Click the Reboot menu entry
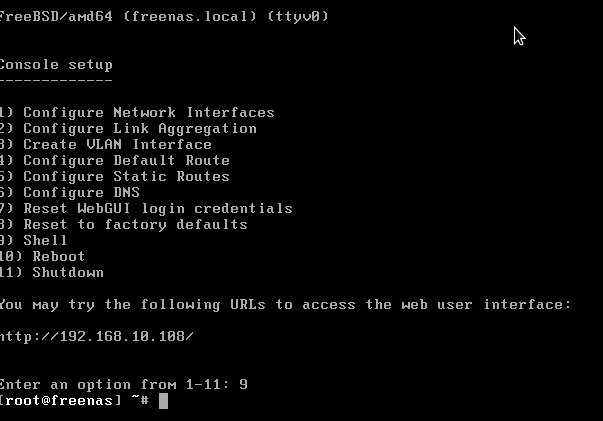The height and width of the screenshot is (421, 603). click(x=42, y=256)
